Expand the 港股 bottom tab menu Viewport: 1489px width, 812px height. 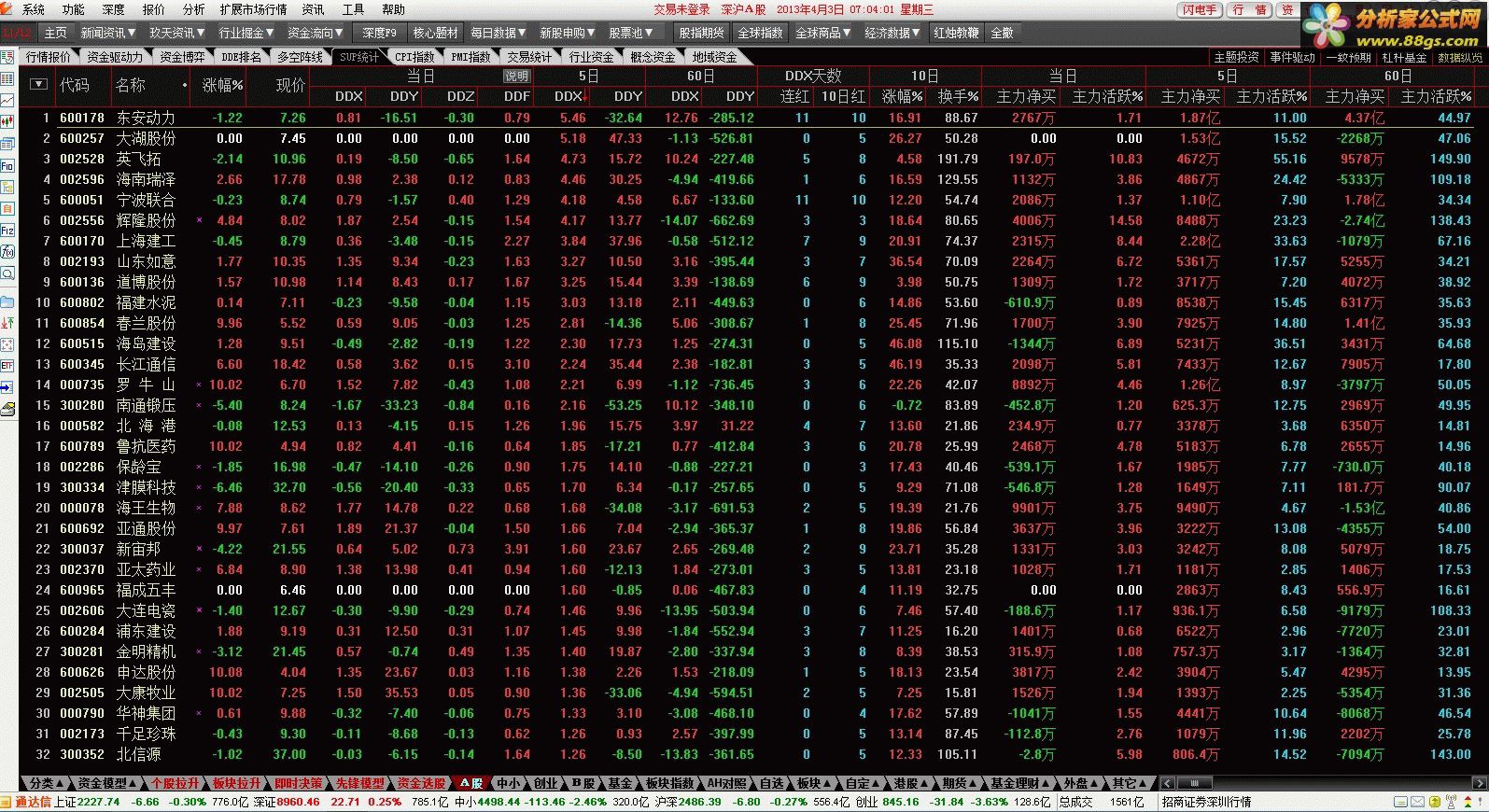[909, 783]
